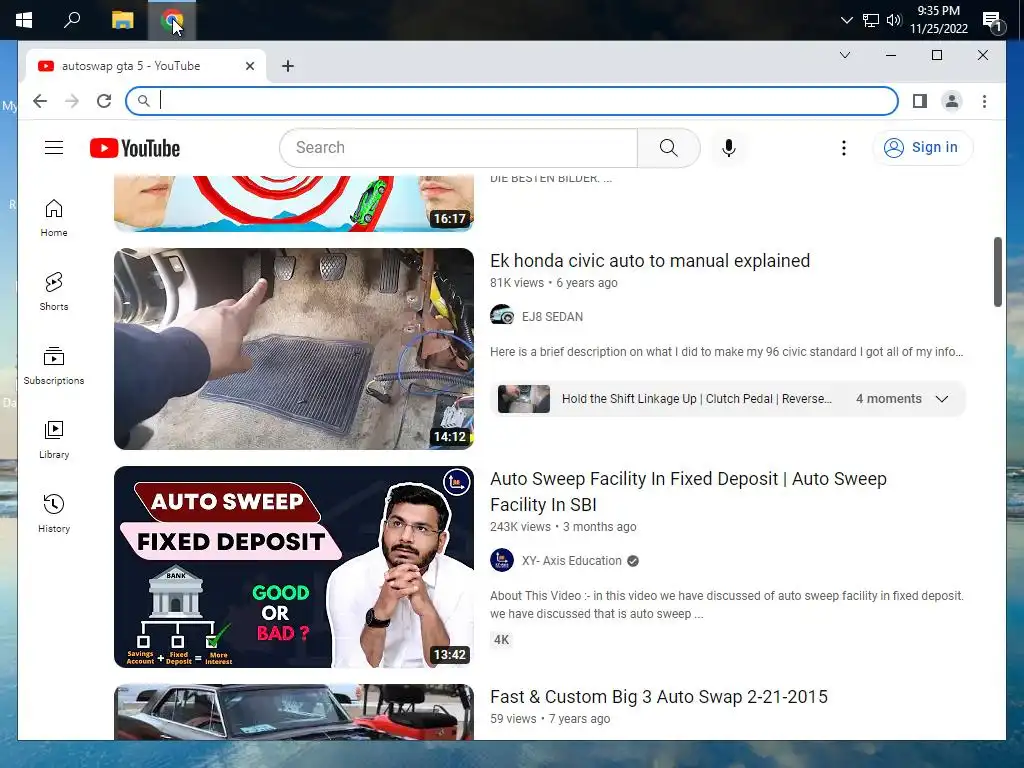Open Chrome tab search chevron
This screenshot has width=1024, height=768.
844,55
